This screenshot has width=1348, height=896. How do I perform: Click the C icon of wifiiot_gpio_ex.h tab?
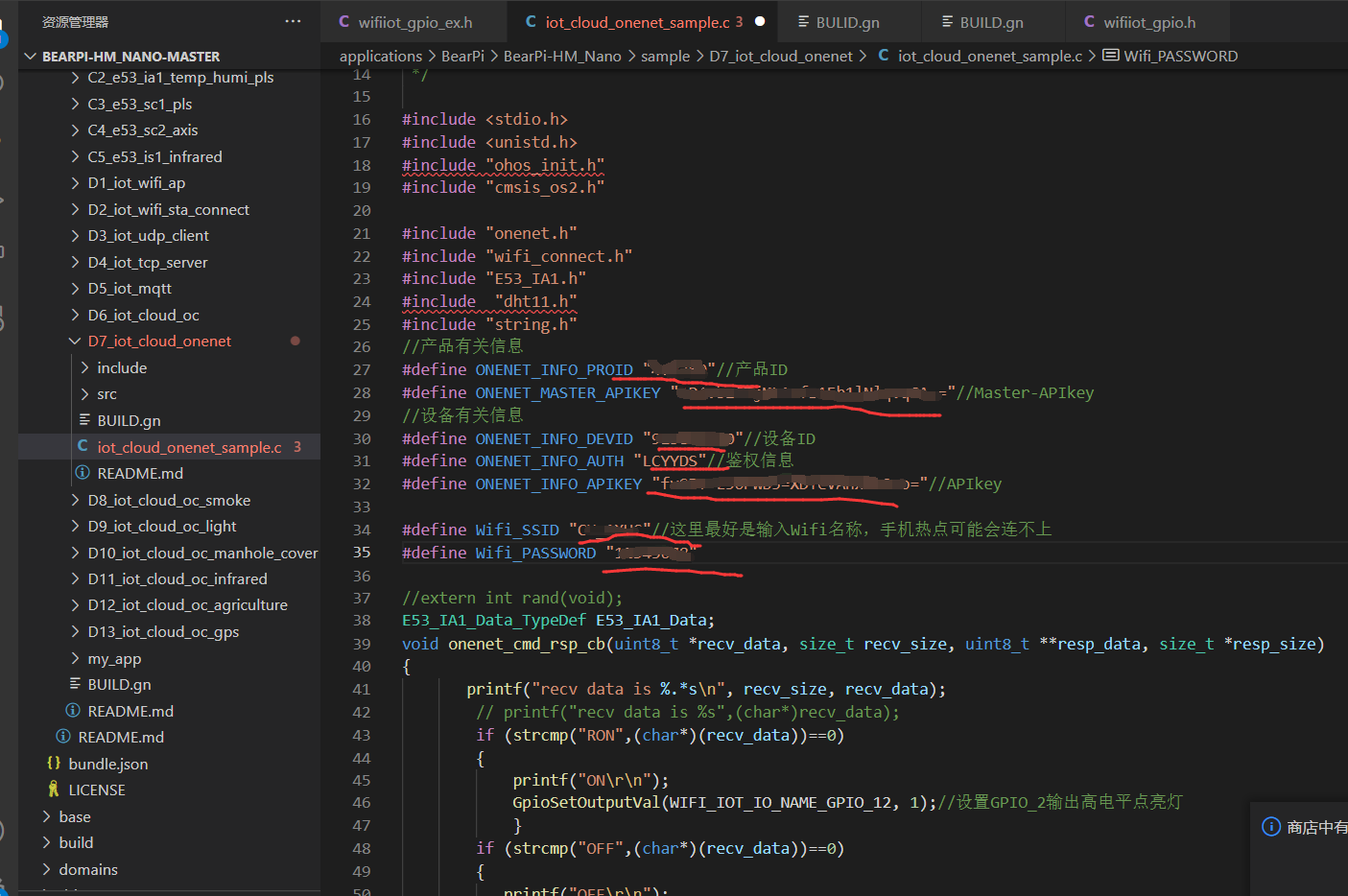(344, 22)
